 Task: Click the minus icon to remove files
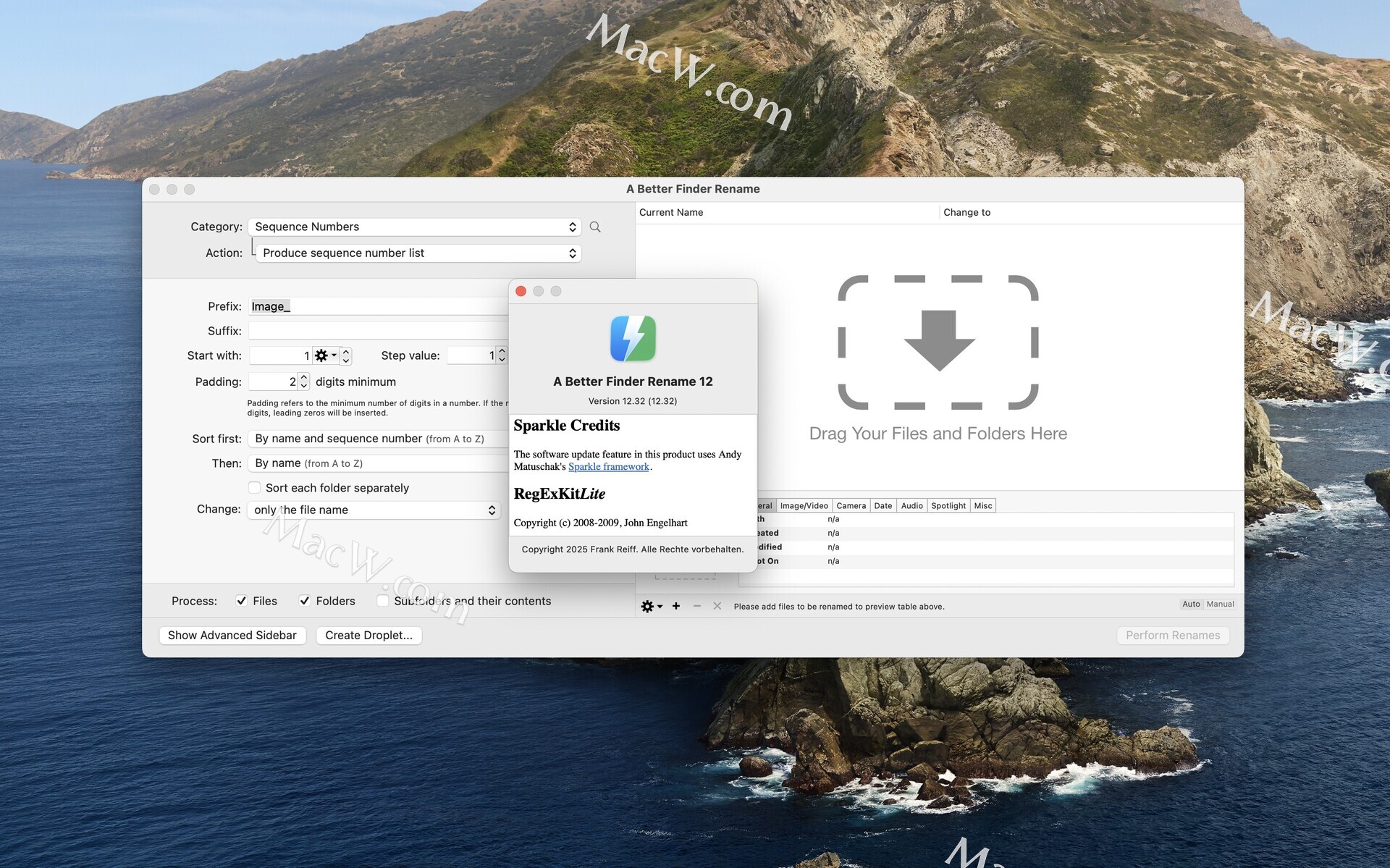tap(697, 606)
